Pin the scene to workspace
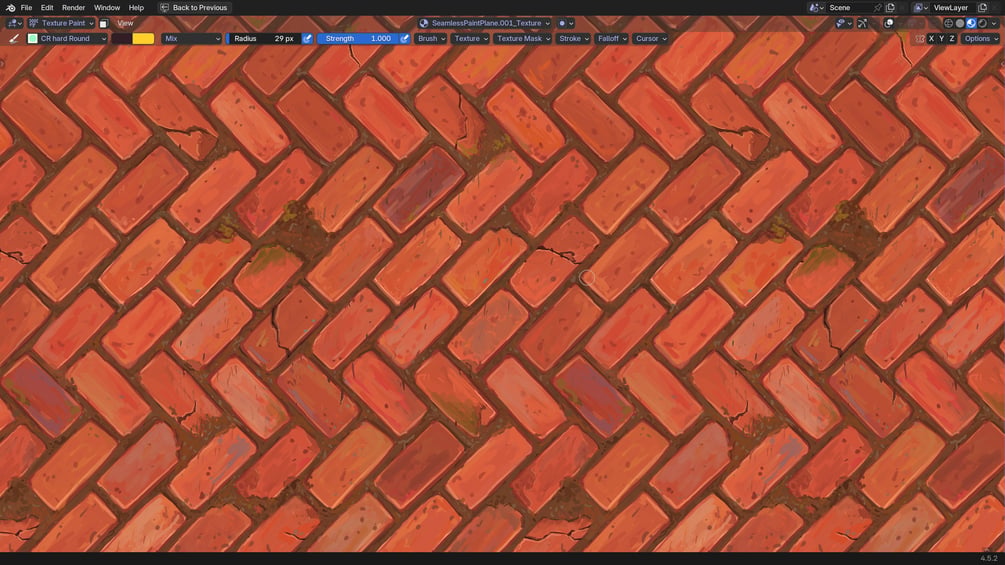Screen dimensions: 1005x565 point(877,8)
